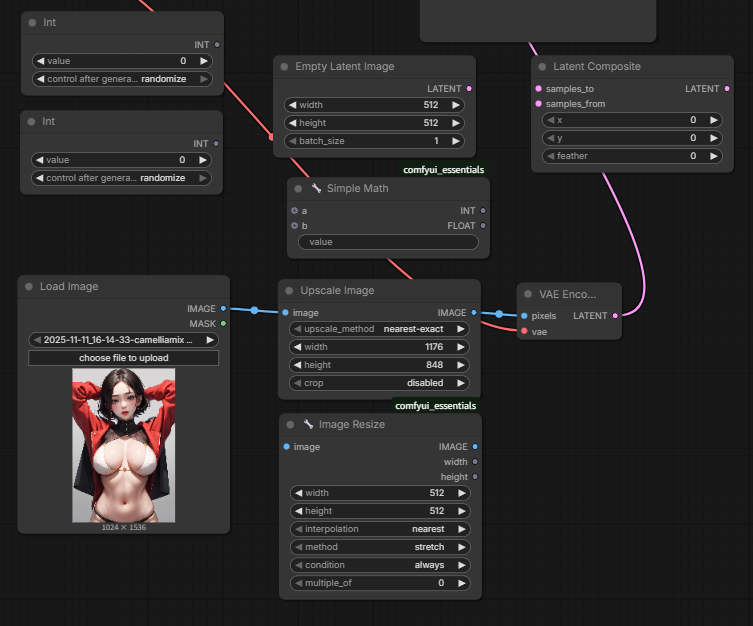The image size is (753, 626).
Task: Click the IMAGE output port of Load Image
Action: (x=223, y=309)
